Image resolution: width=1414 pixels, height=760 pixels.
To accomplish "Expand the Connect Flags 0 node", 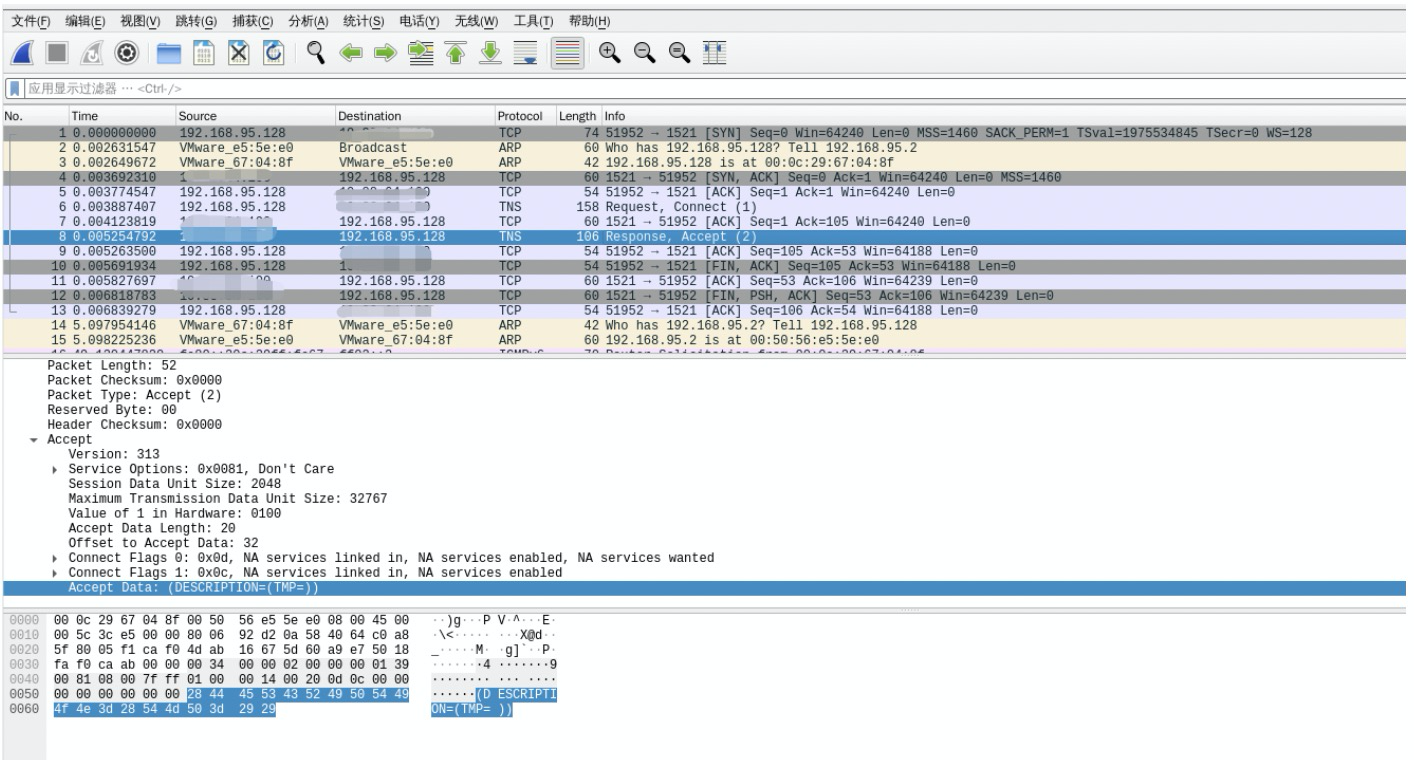I will (x=55, y=557).
